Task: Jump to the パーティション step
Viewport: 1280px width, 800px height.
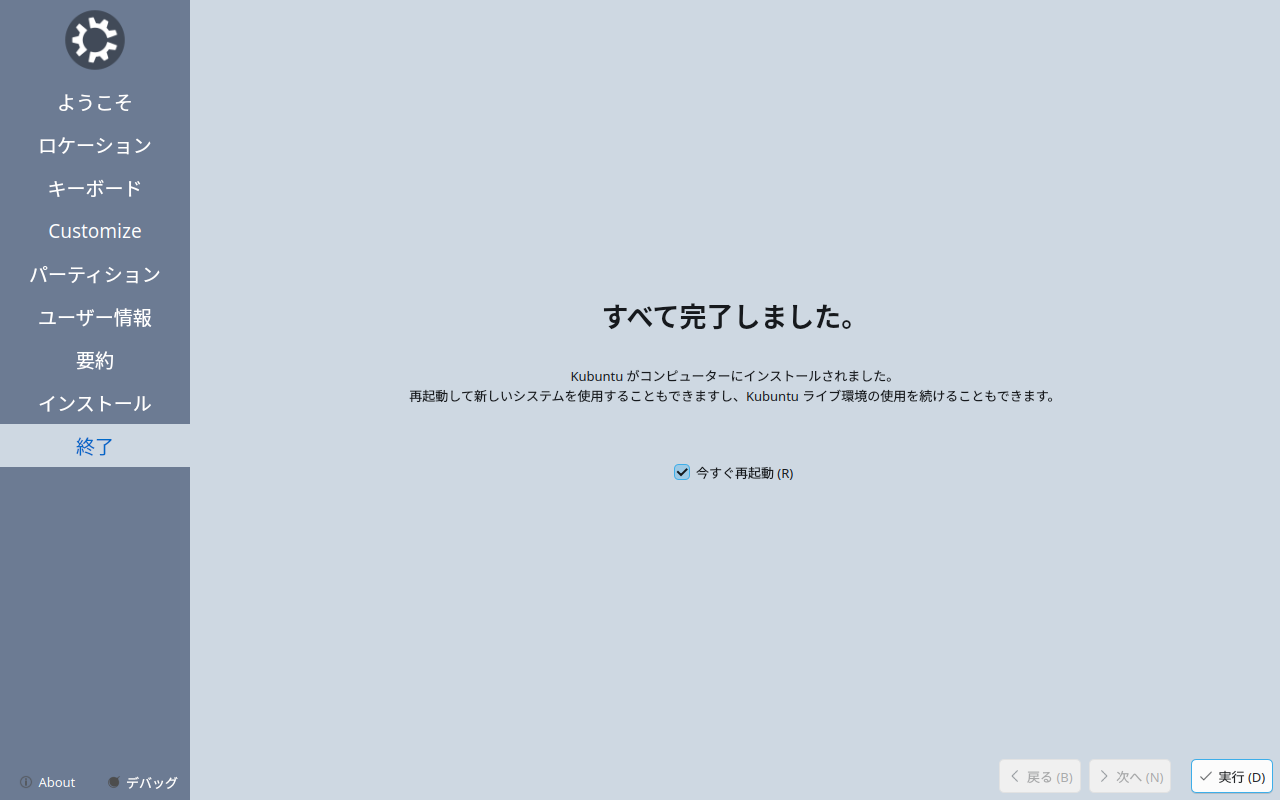Action: [x=95, y=274]
